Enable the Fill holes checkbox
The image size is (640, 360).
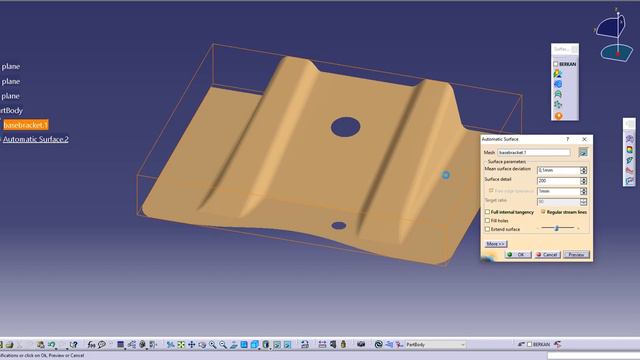[487, 220]
